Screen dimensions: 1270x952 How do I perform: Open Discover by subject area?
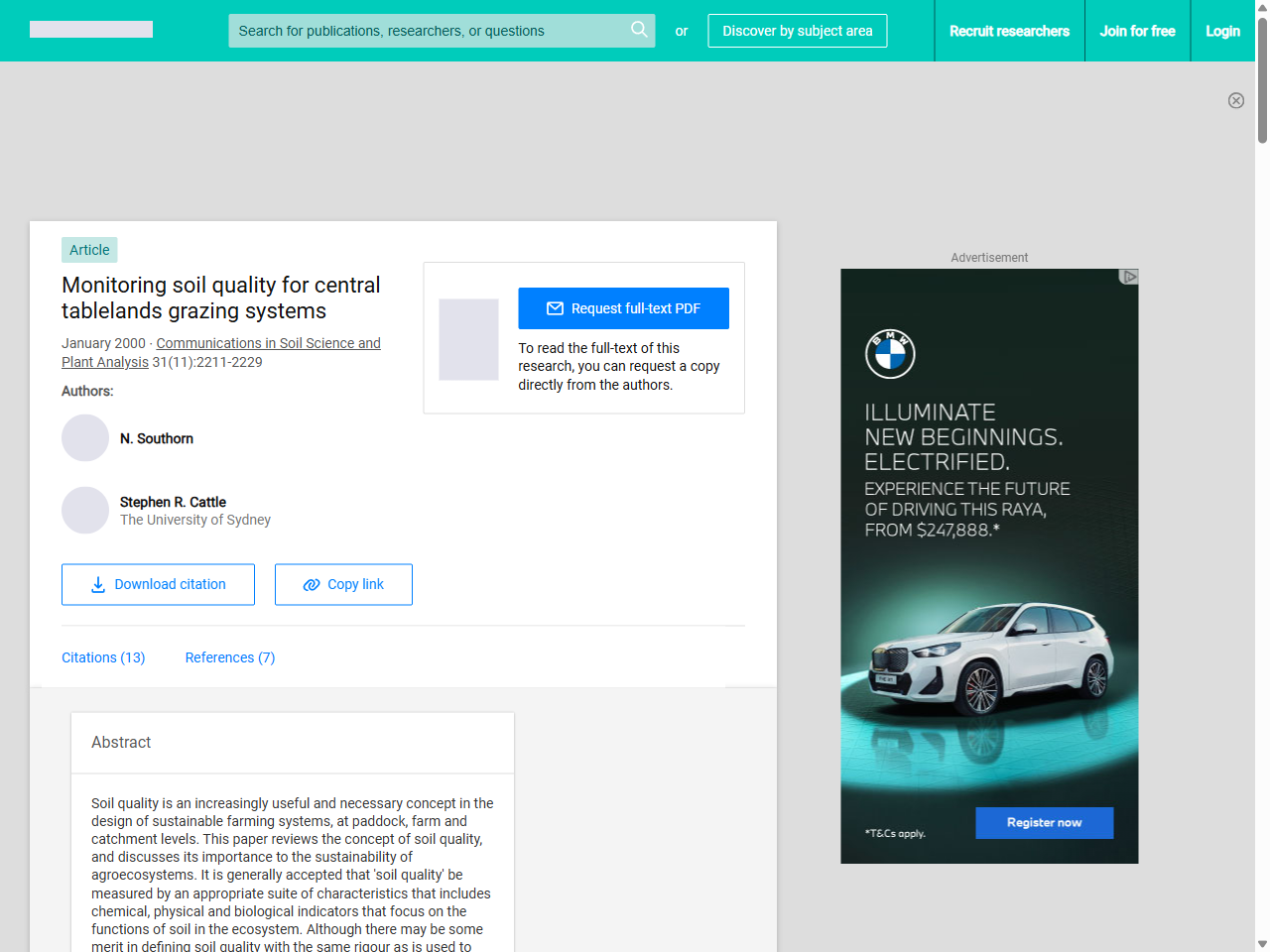pos(797,31)
